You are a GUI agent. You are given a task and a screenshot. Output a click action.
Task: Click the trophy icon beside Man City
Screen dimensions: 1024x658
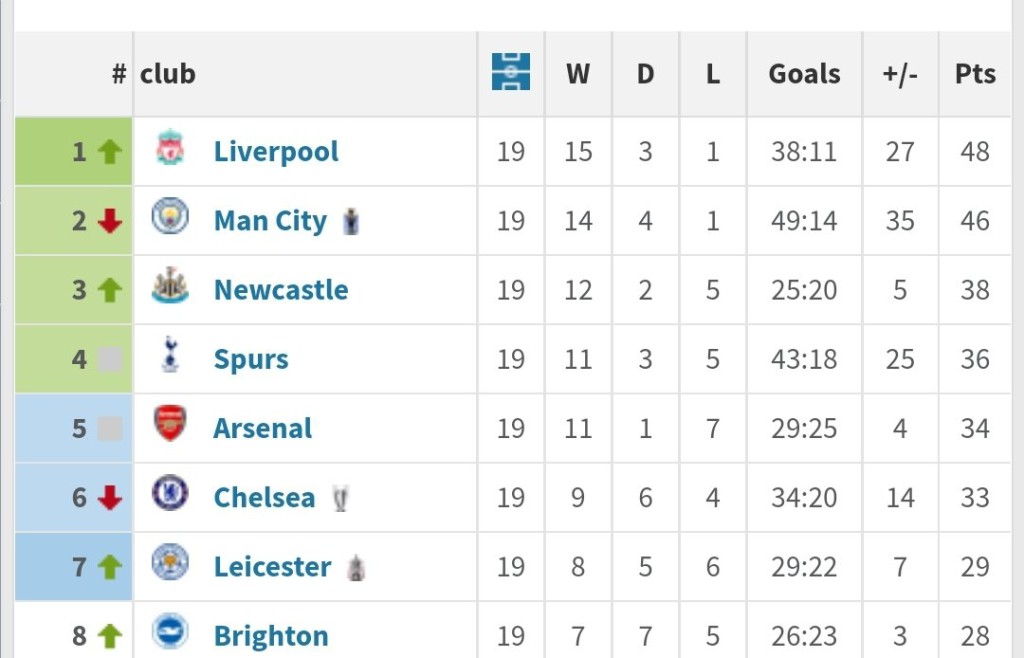pos(350,221)
